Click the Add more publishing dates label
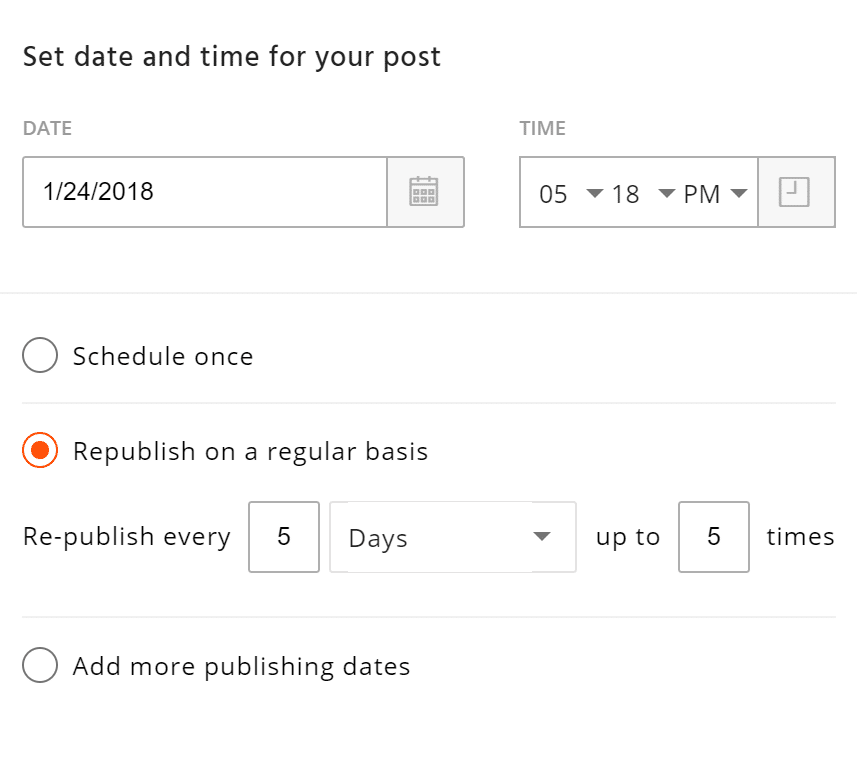857x758 pixels. click(x=242, y=666)
